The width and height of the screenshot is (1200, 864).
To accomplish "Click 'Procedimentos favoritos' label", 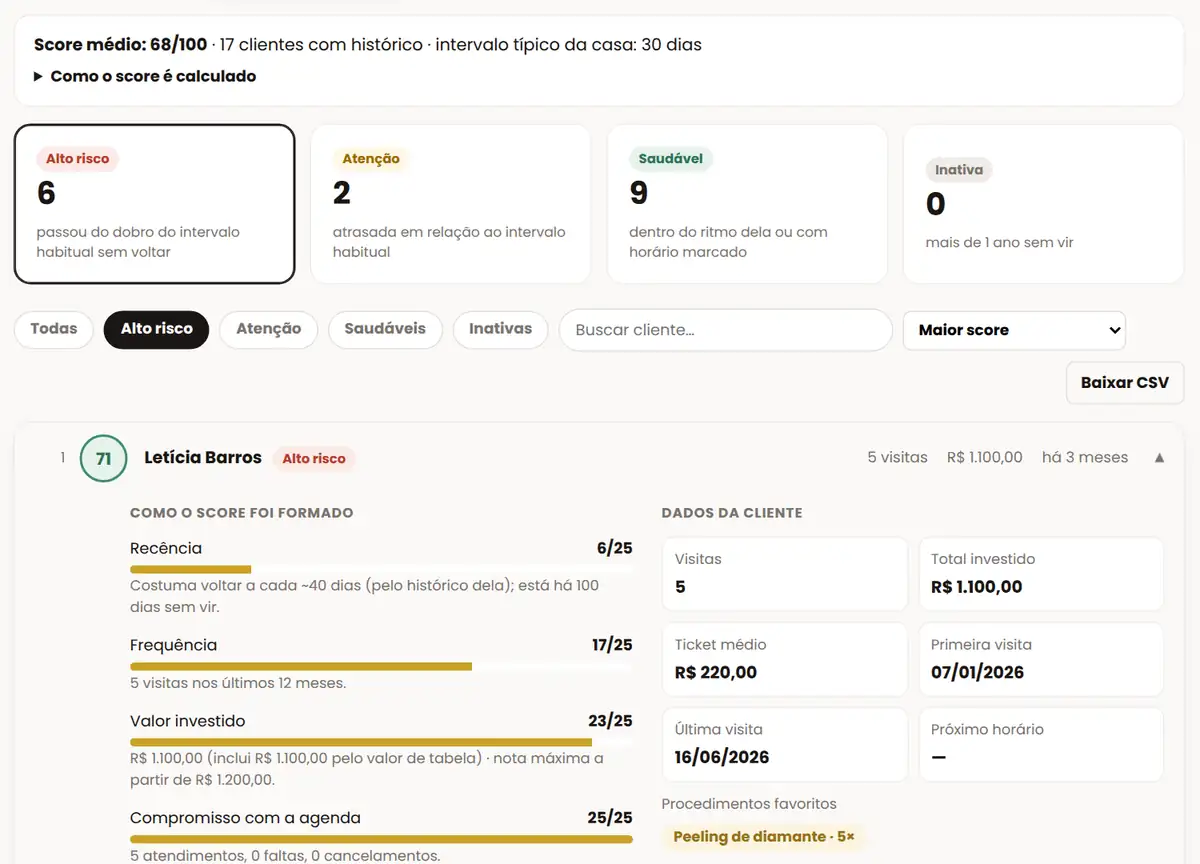I will click(x=749, y=804).
